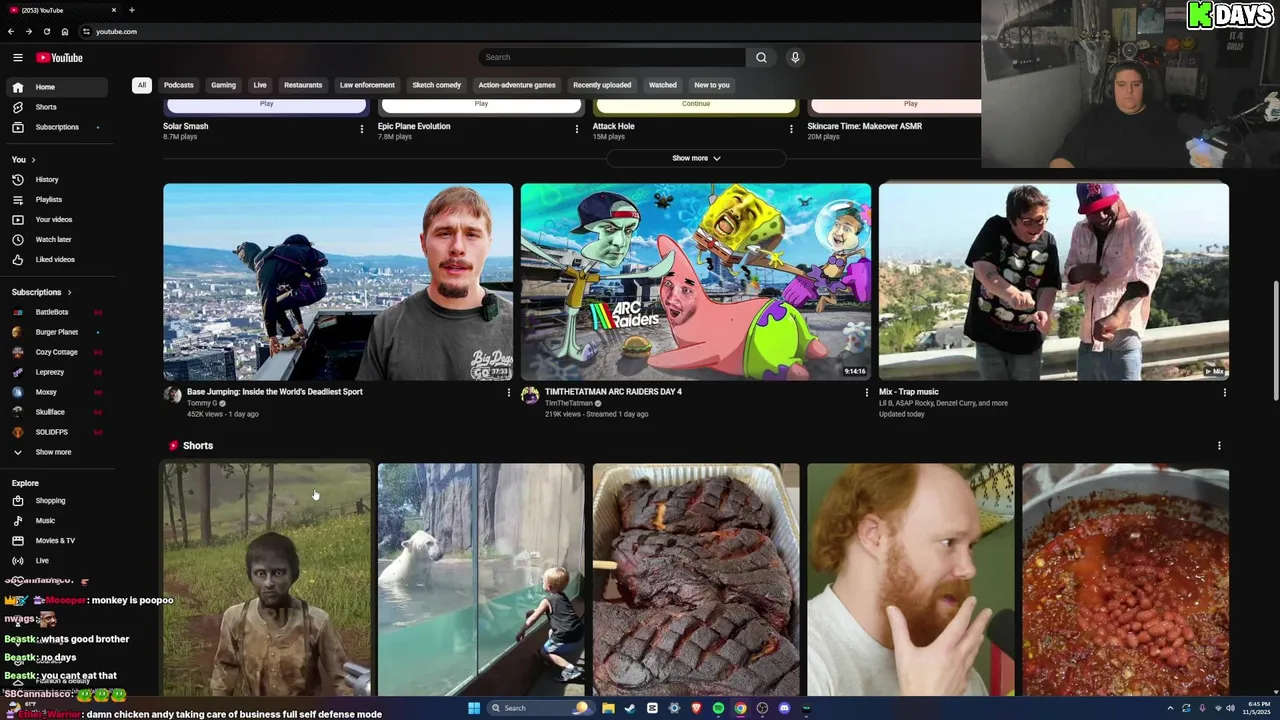1280x720 pixels.
Task: Expand the Subscriptions section header
Action: point(42,292)
